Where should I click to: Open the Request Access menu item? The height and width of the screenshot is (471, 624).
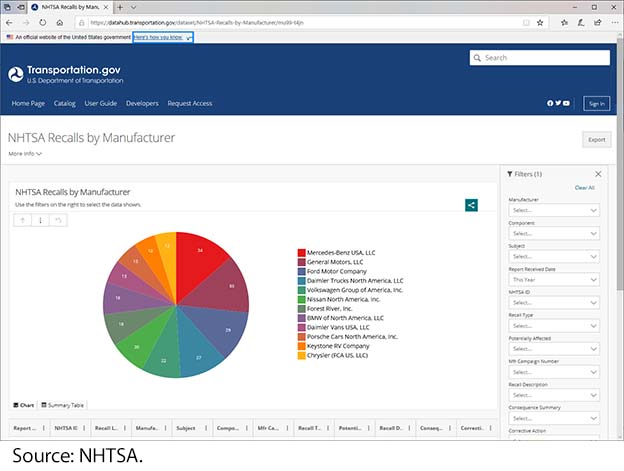pyautogui.click(x=190, y=103)
